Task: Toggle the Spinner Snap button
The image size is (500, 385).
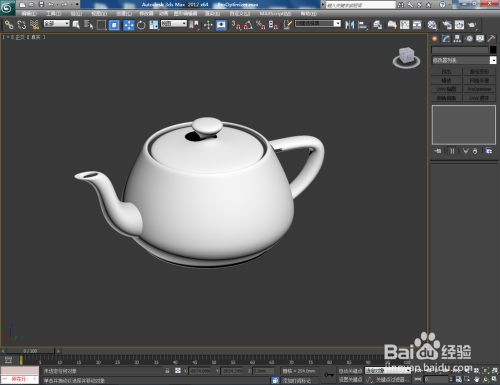Action: pyautogui.click(x=273, y=25)
